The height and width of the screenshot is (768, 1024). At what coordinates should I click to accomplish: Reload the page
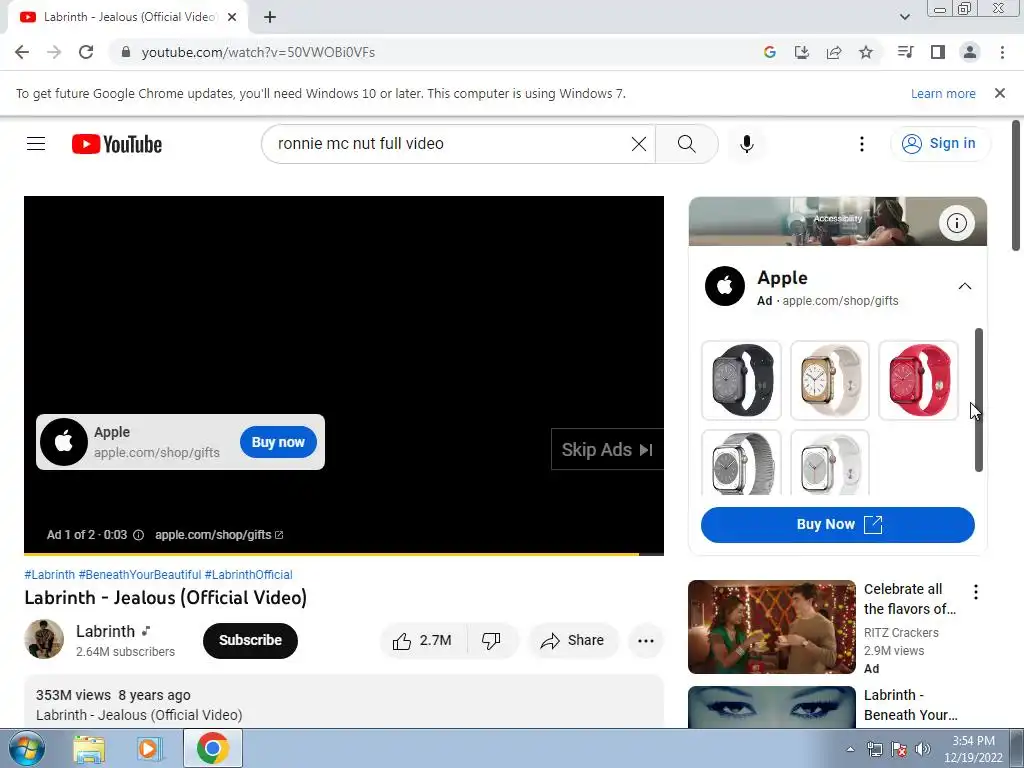(86, 52)
